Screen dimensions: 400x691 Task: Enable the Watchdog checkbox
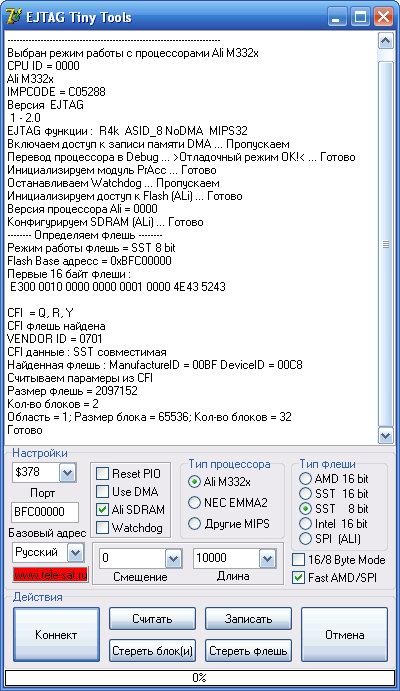(102, 528)
